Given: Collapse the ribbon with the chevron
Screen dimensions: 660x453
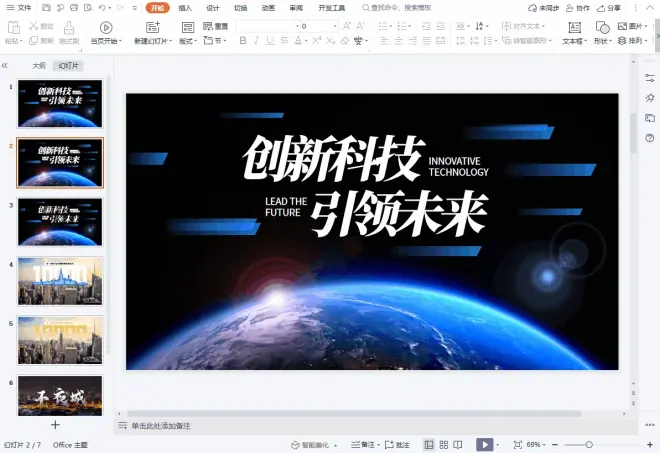Looking at the screenshot, I should point(650,8).
